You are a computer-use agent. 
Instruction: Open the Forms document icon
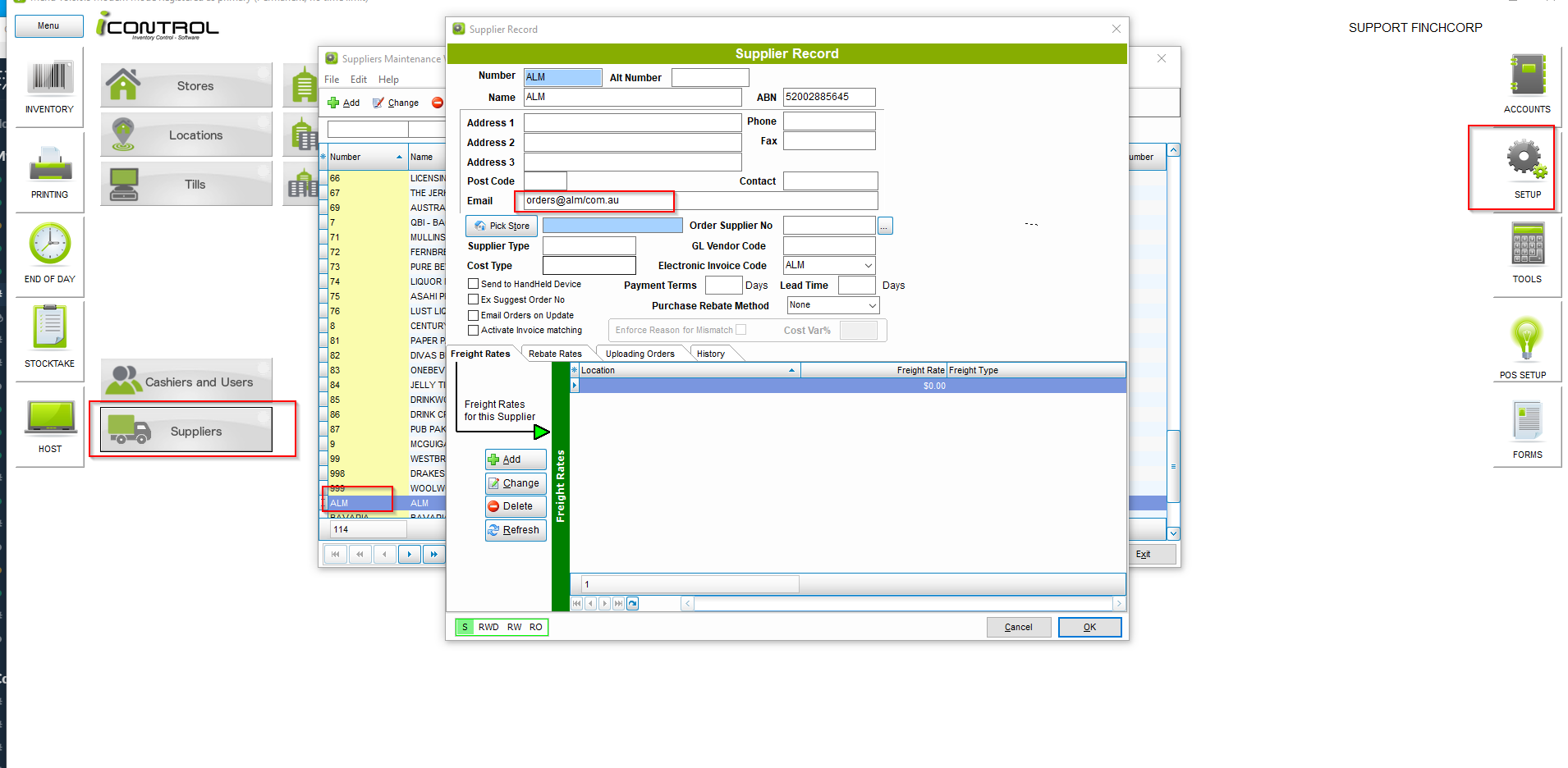(1527, 422)
